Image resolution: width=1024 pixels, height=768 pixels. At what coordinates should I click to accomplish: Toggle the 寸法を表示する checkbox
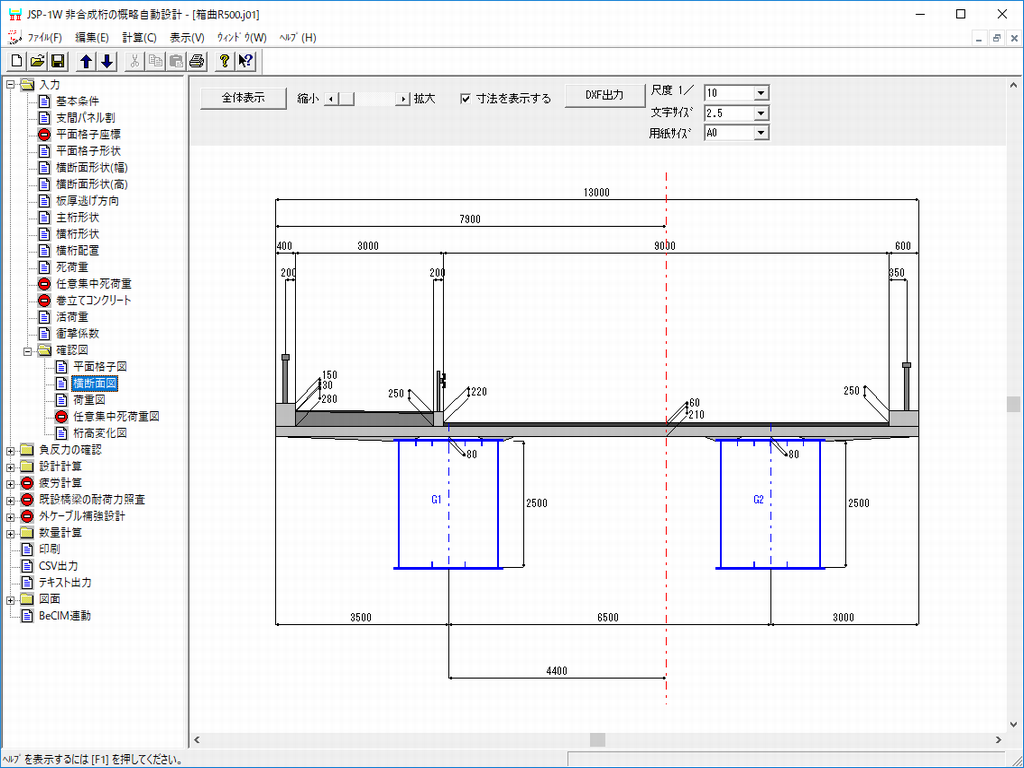[x=466, y=99]
